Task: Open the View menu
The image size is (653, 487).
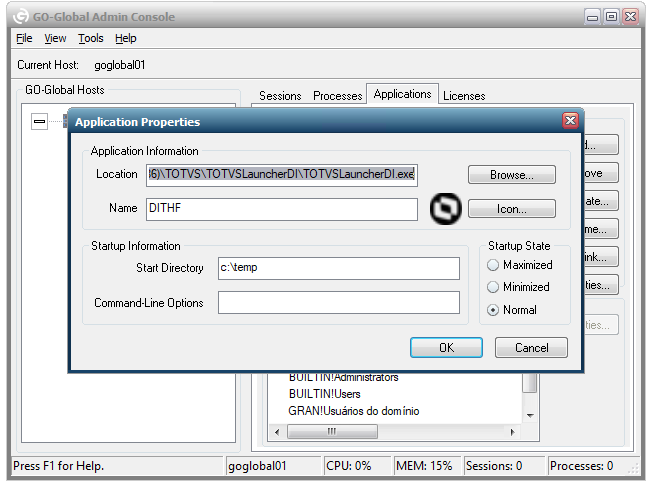Action: pyautogui.click(x=55, y=38)
